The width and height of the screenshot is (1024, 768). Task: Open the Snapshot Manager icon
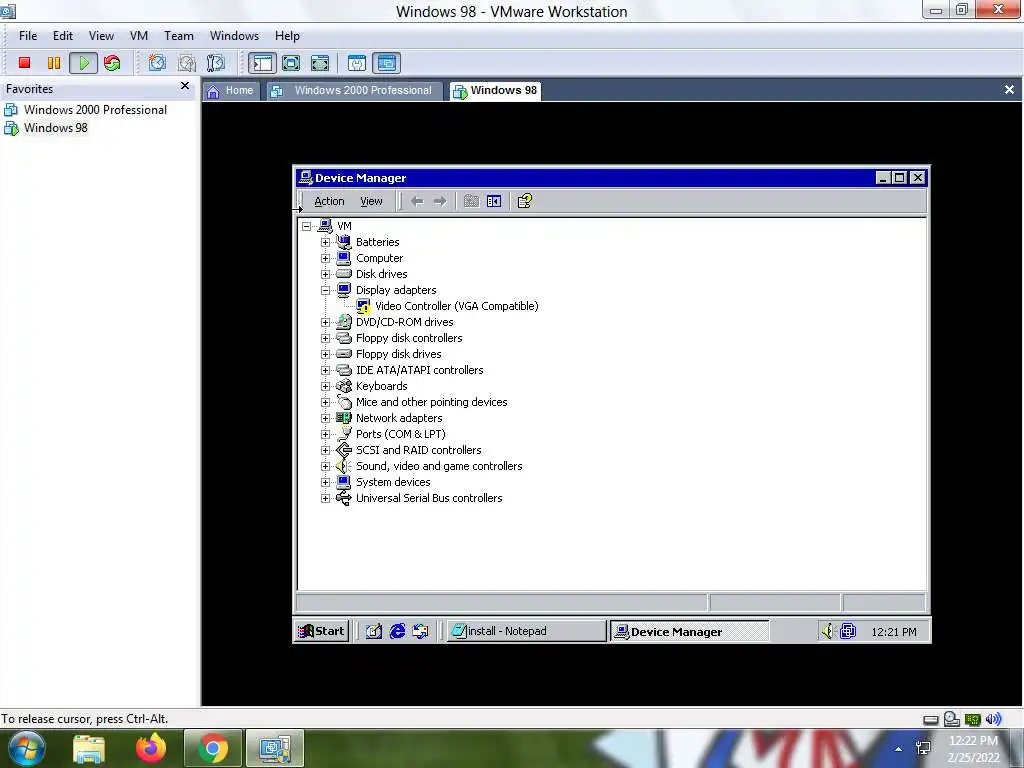click(216, 63)
